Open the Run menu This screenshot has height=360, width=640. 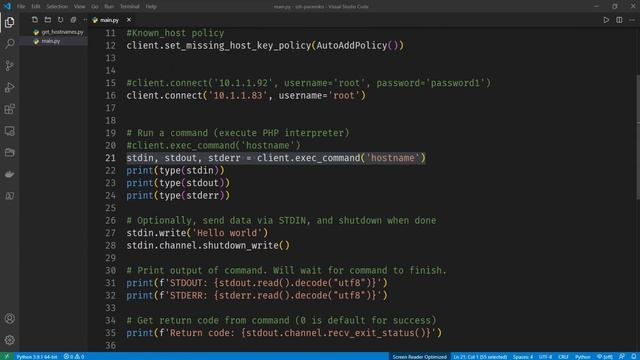click(109, 7)
